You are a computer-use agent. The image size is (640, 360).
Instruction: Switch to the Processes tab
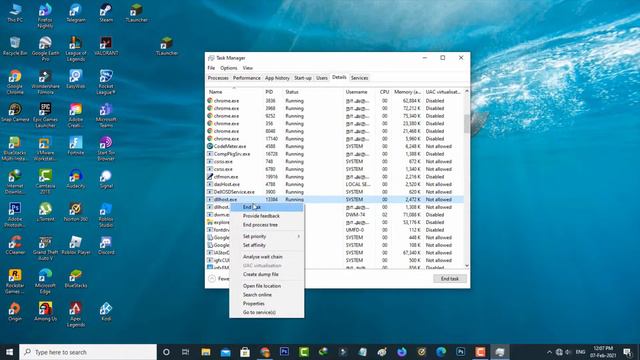tap(218, 78)
